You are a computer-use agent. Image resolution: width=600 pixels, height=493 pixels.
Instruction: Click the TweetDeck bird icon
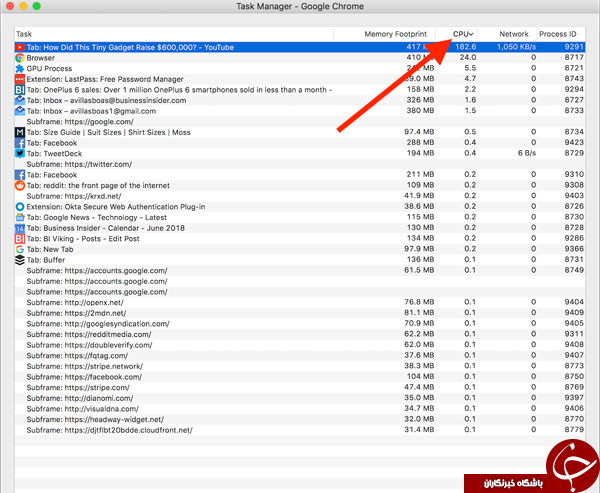coord(20,153)
